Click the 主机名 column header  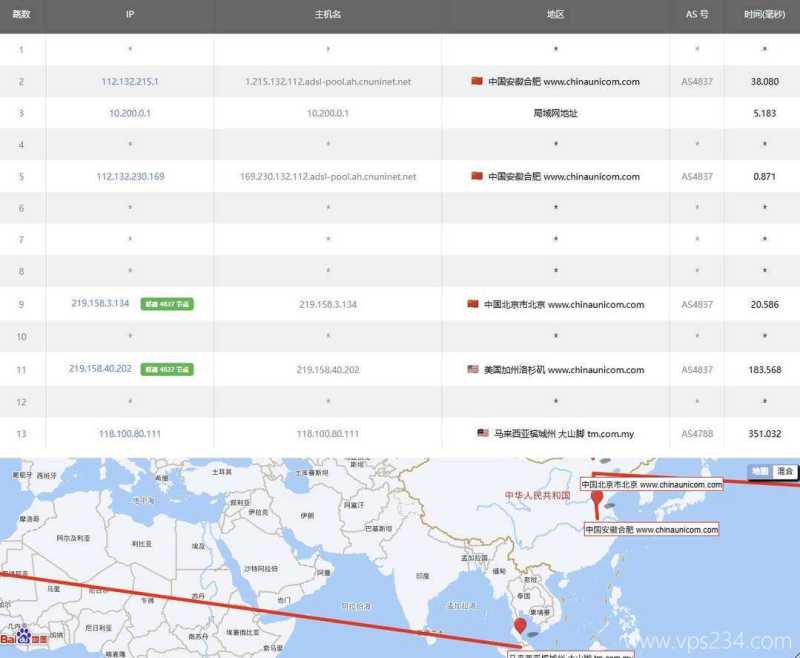pos(328,15)
